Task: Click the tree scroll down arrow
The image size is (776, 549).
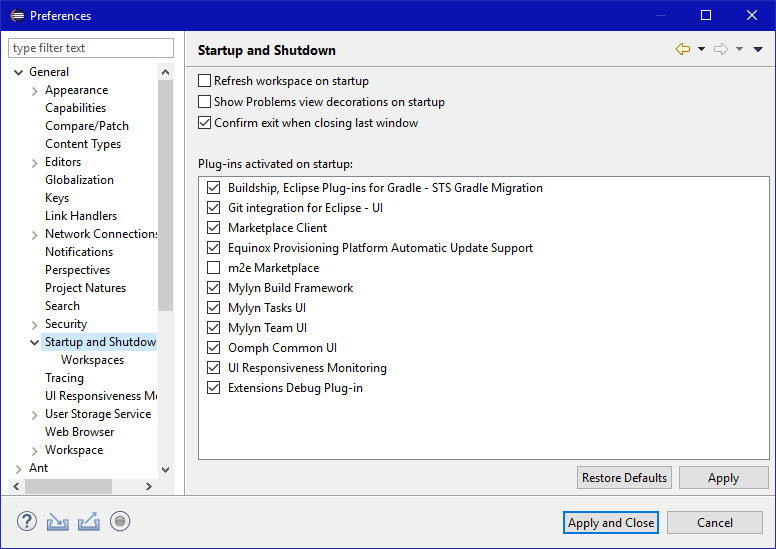Action: (x=165, y=470)
